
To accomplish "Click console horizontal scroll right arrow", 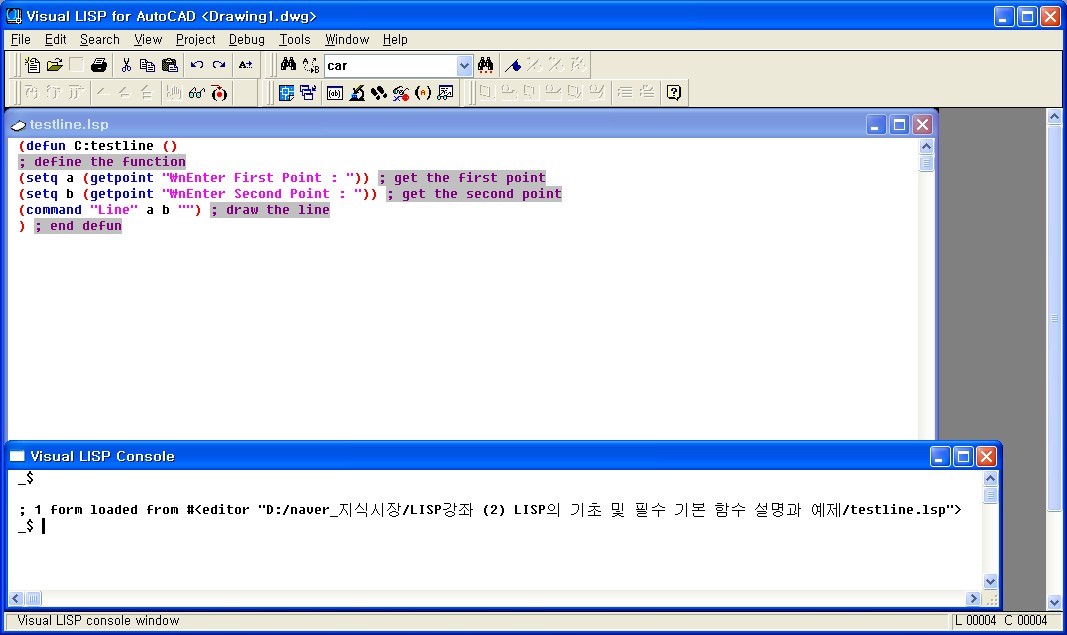I will (973, 598).
